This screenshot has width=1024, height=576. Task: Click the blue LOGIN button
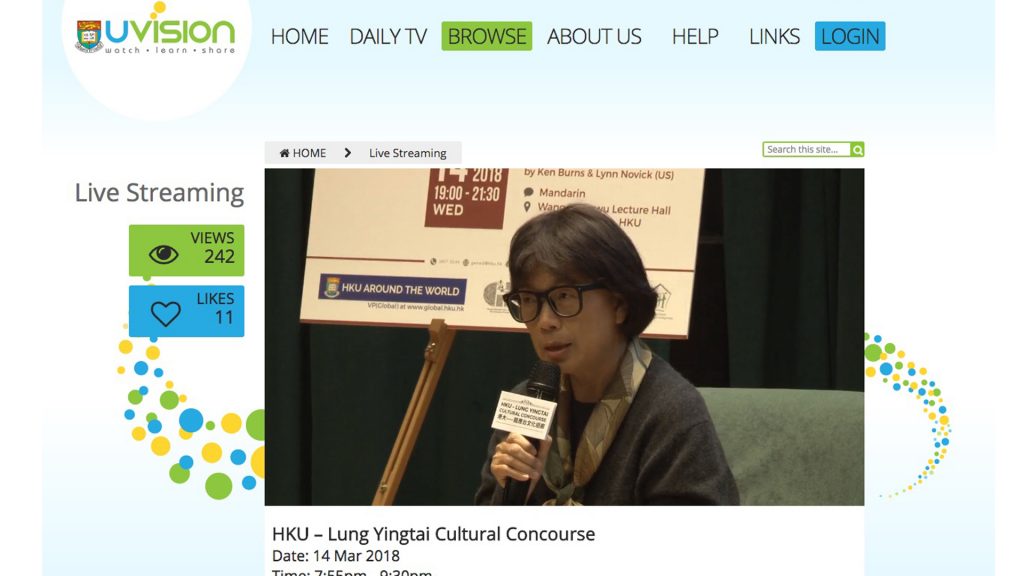pyautogui.click(x=850, y=36)
